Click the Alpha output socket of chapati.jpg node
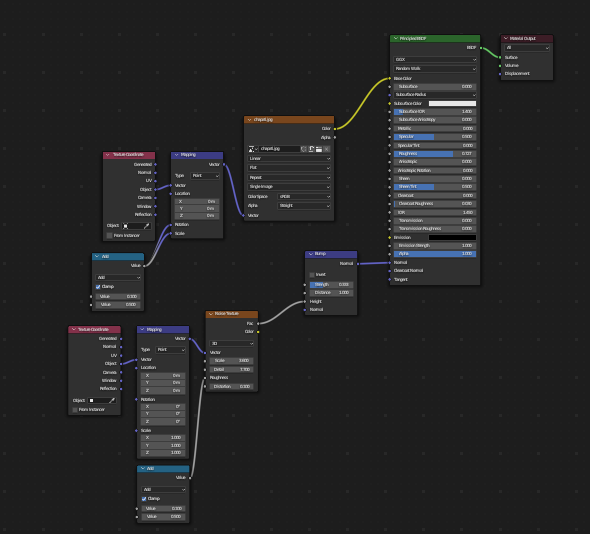The height and width of the screenshot is (534, 590). click(335, 138)
